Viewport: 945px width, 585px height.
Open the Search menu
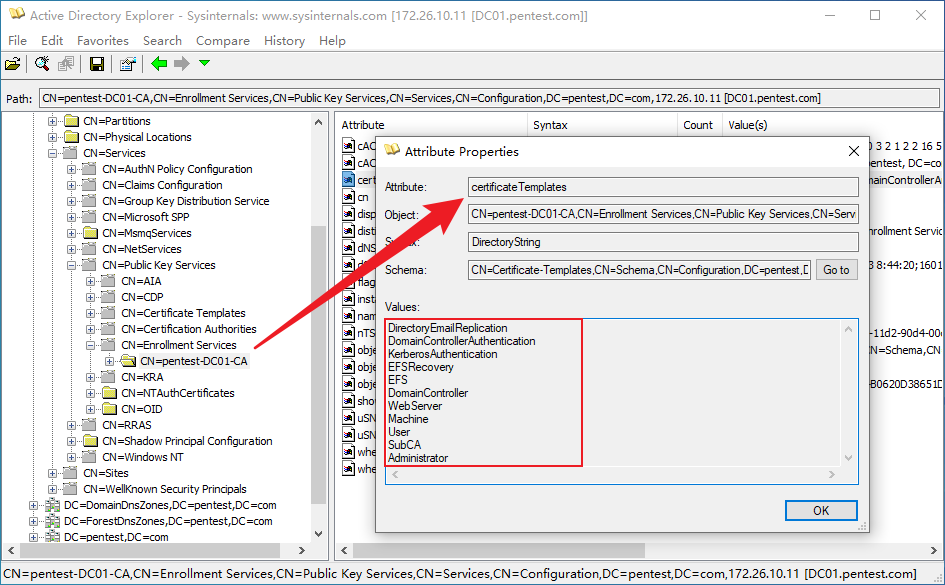click(x=162, y=40)
